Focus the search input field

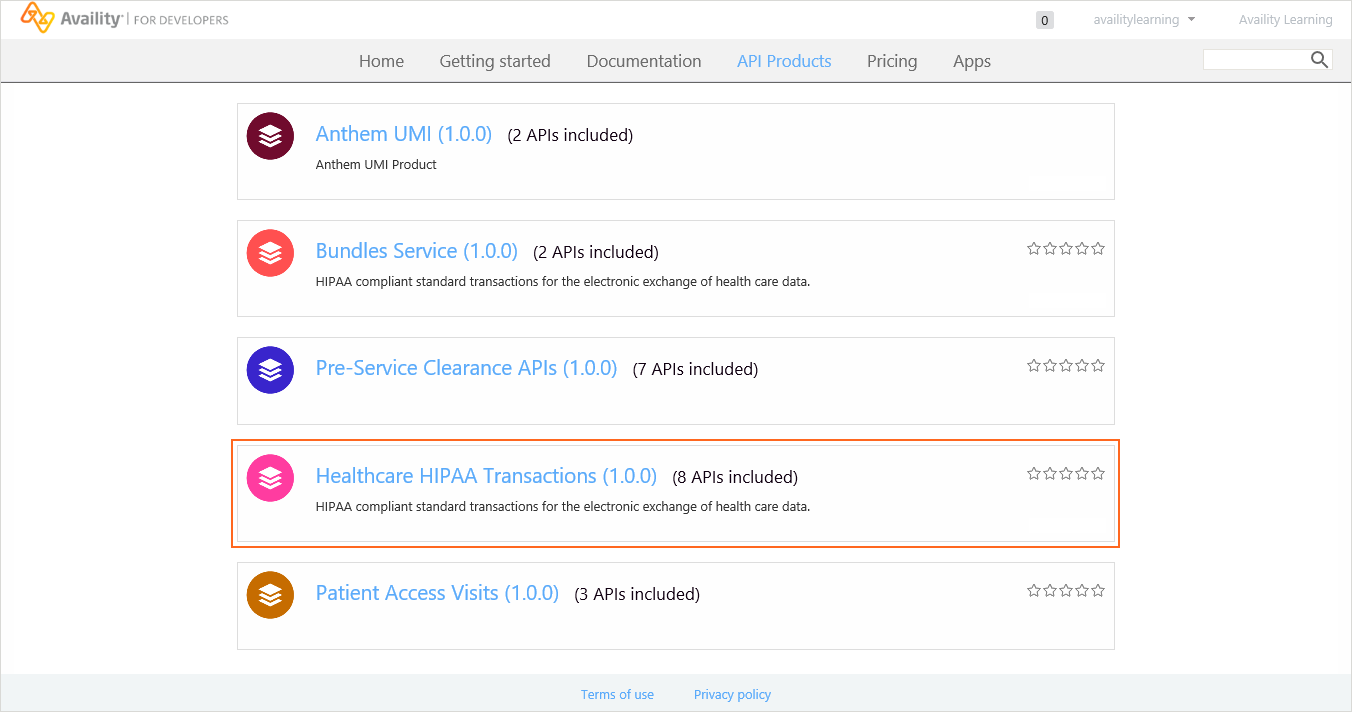[x=1256, y=60]
